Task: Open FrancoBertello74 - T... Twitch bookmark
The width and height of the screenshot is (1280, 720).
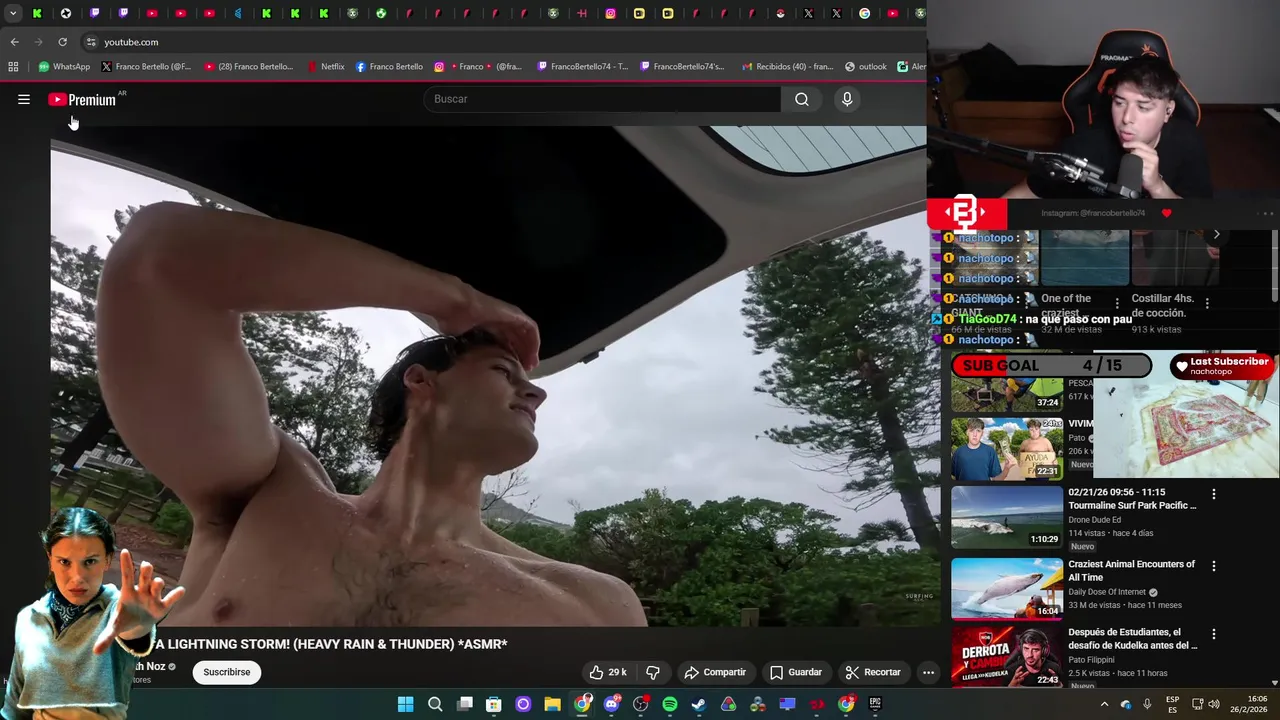Action: pyautogui.click(x=583, y=67)
